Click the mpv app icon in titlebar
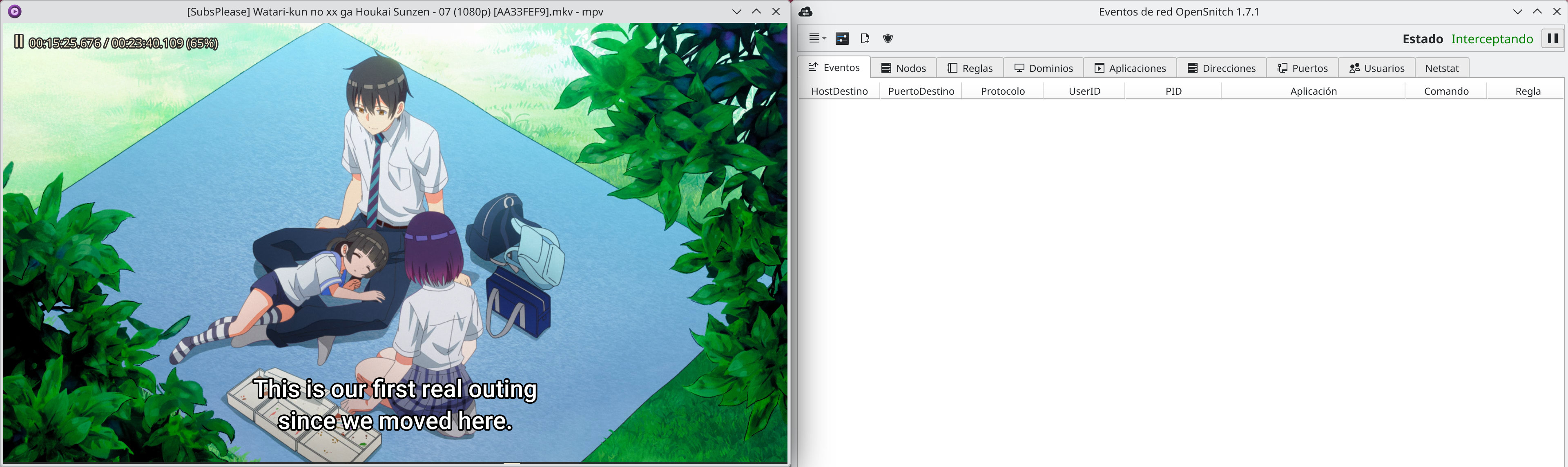Image resolution: width=1568 pixels, height=467 pixels. coord(15,11)
